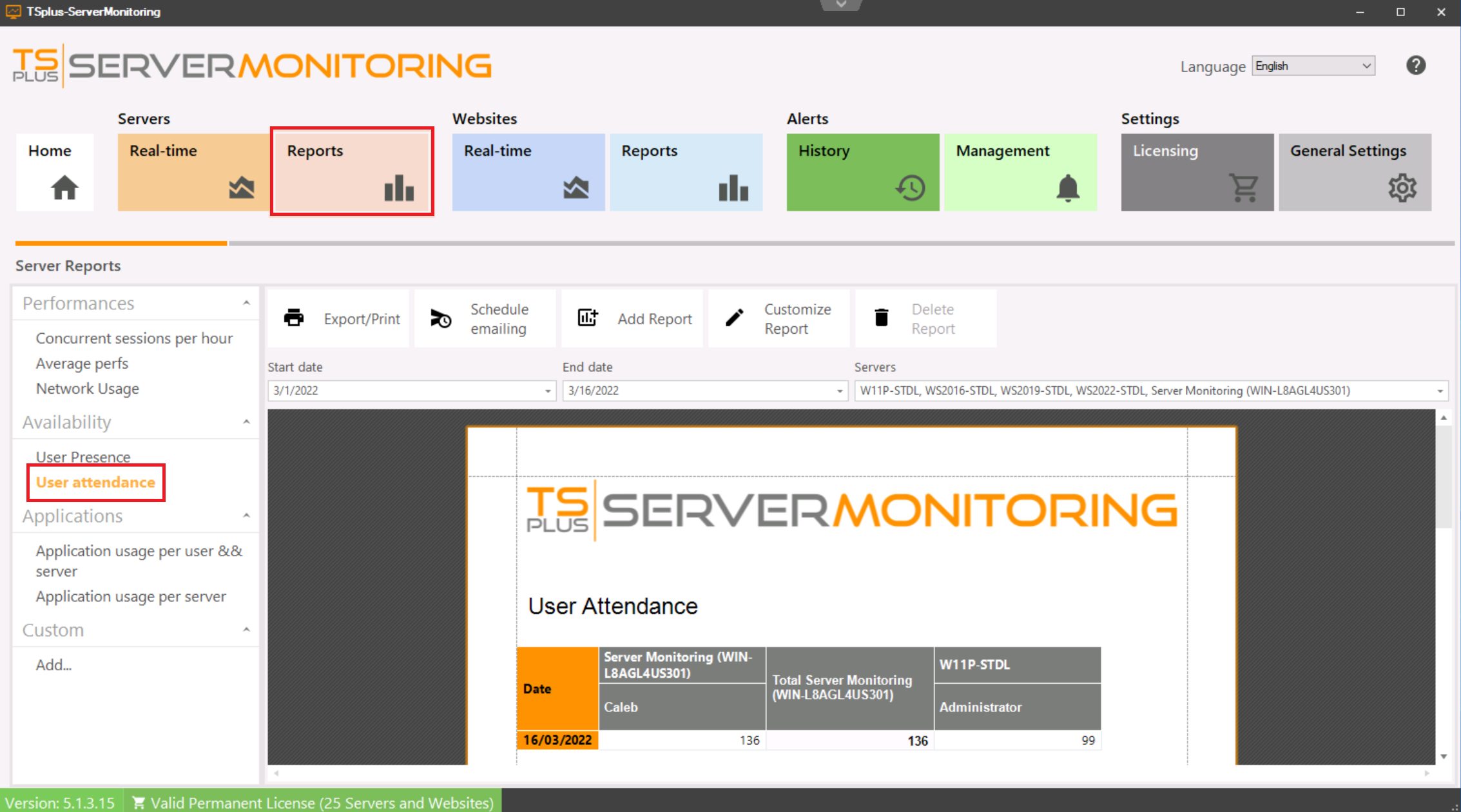Collapse the Availability section

point(246,421)
